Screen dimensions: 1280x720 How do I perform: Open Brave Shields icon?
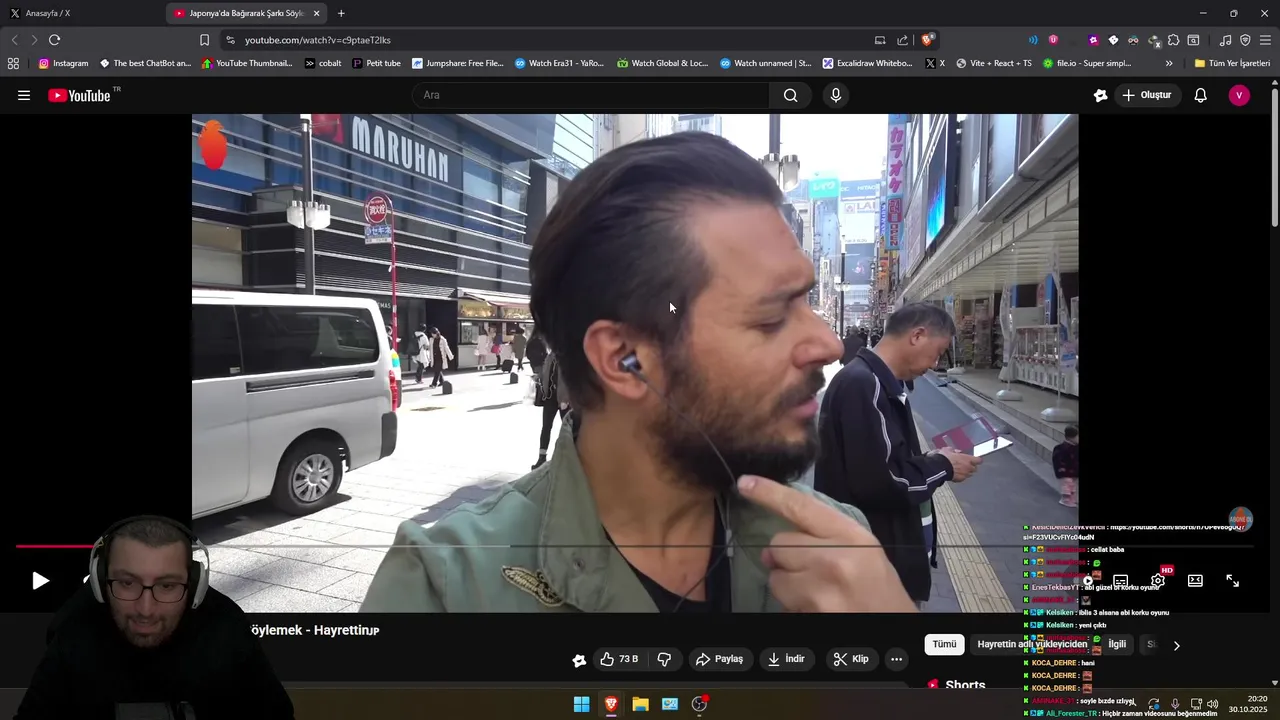click(928, 40)
